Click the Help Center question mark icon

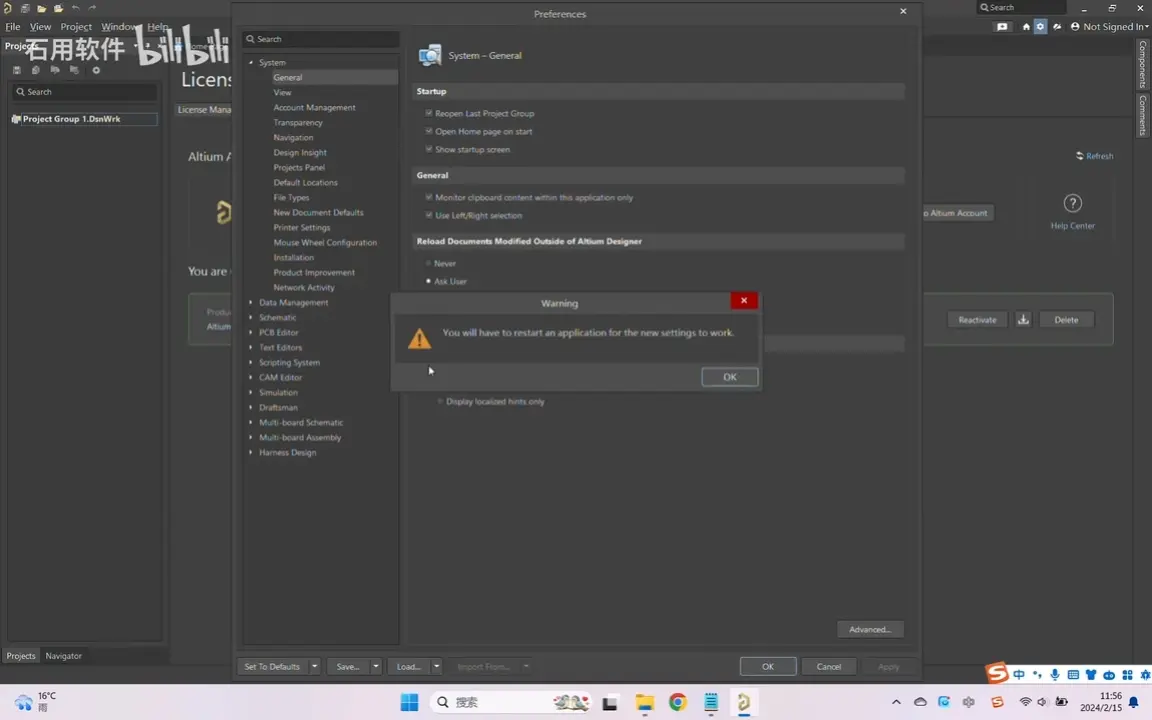tap(1072, 204)
